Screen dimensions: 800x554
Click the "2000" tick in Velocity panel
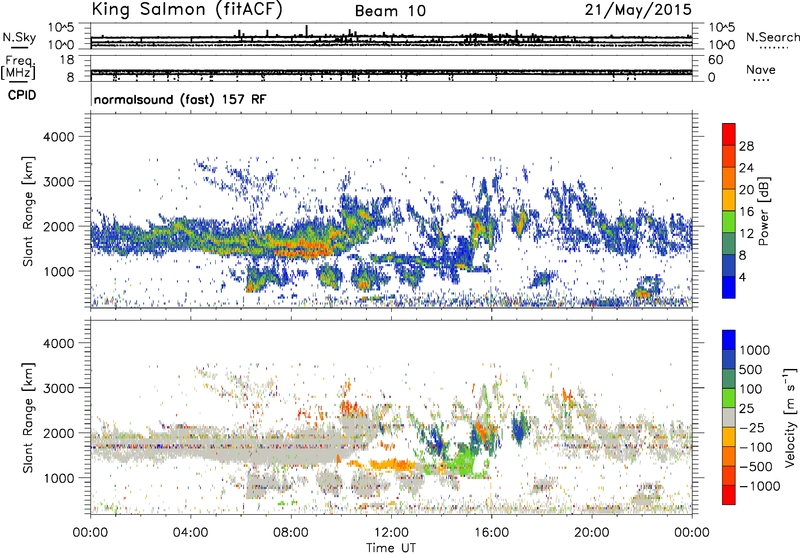[58, 433]
